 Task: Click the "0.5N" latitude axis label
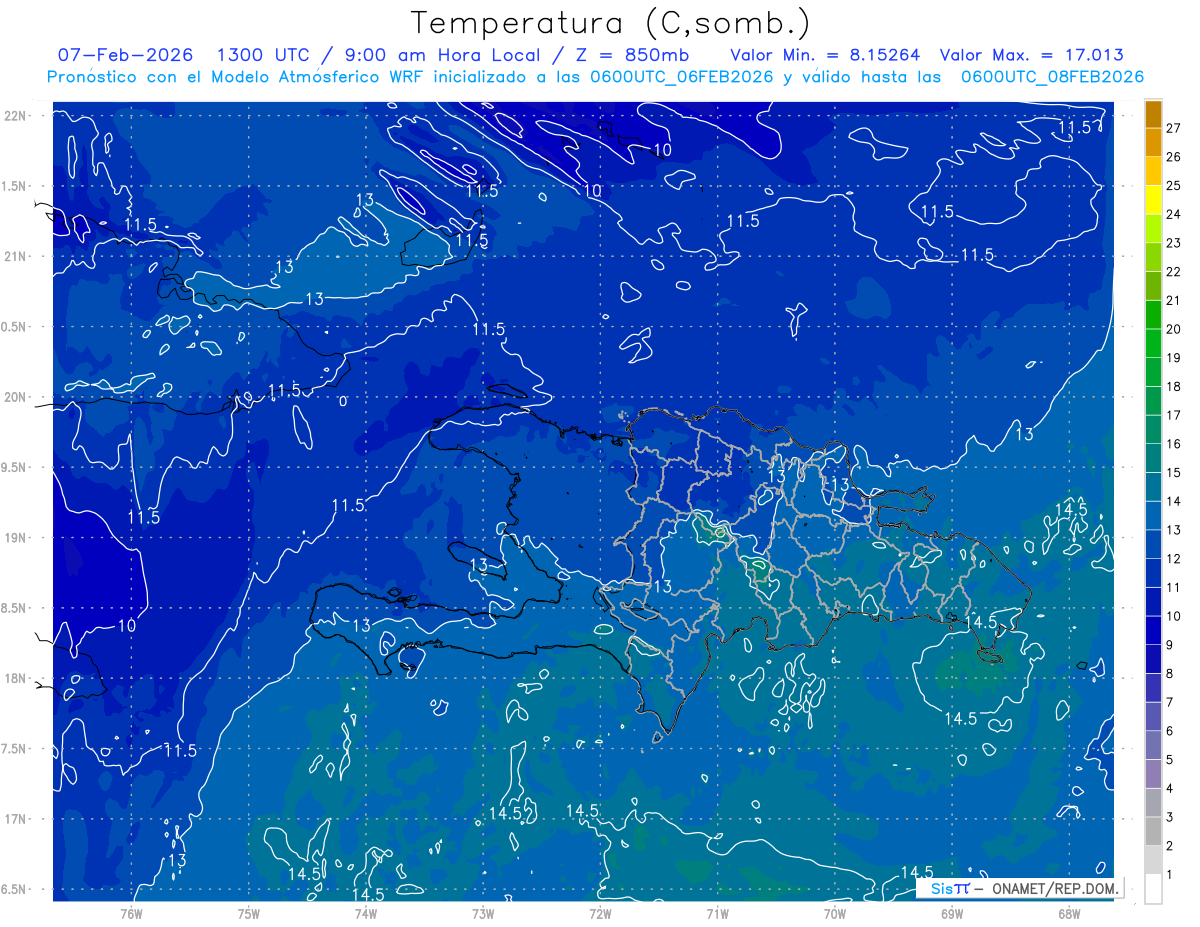click(15, 327)
